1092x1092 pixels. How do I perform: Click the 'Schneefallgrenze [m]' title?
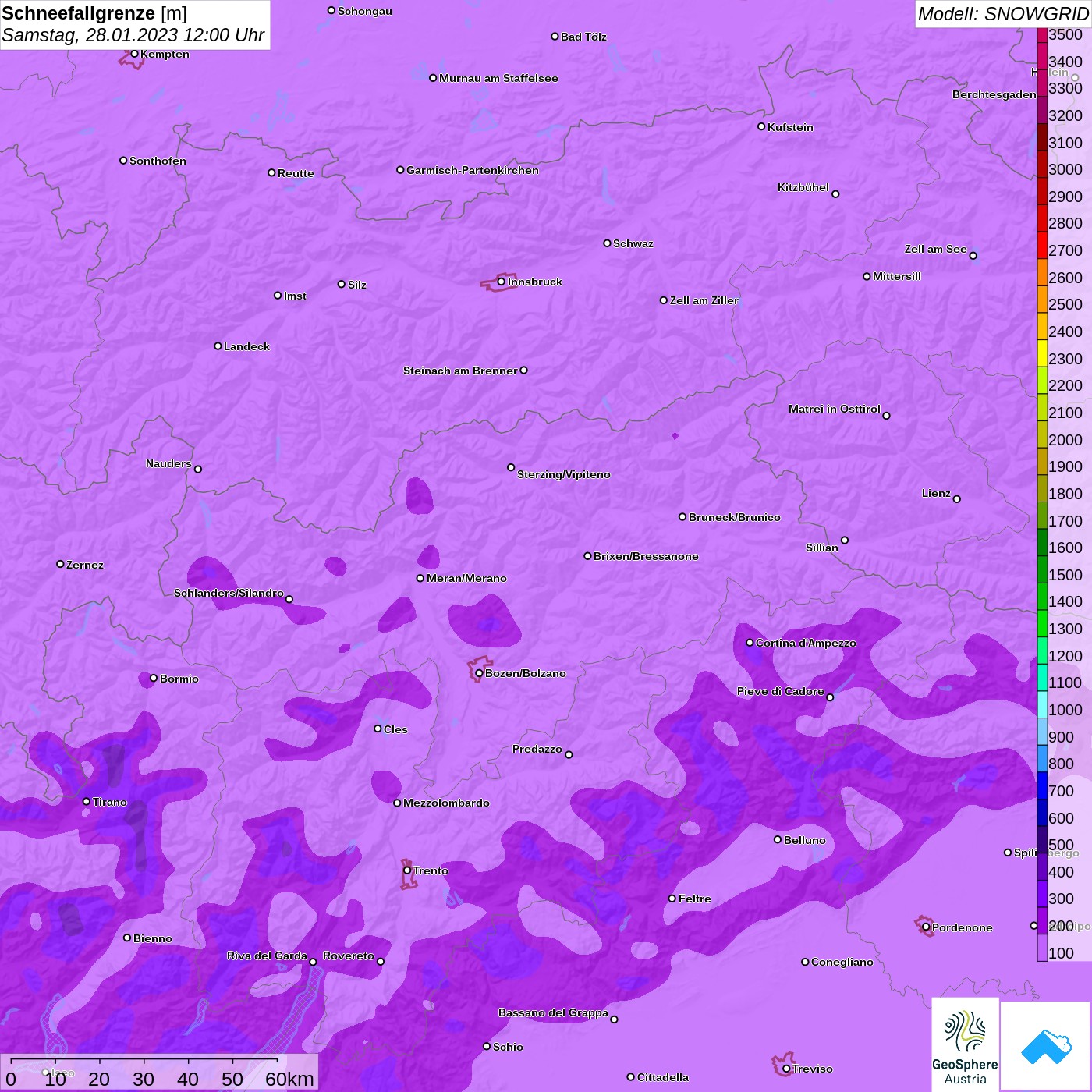(x=94, y=13)
